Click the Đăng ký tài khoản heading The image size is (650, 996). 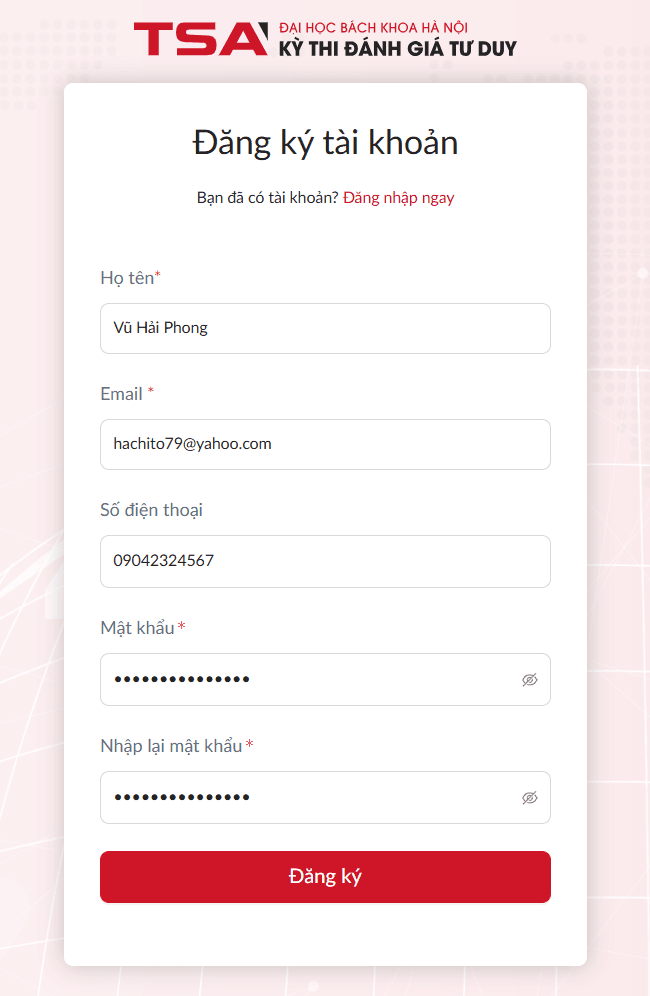(x=325, y=143)
